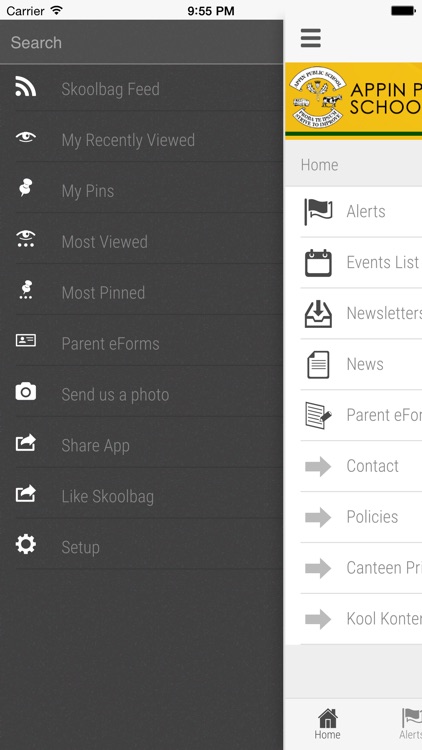Tap Like Skoolbag option

[142, 496]
